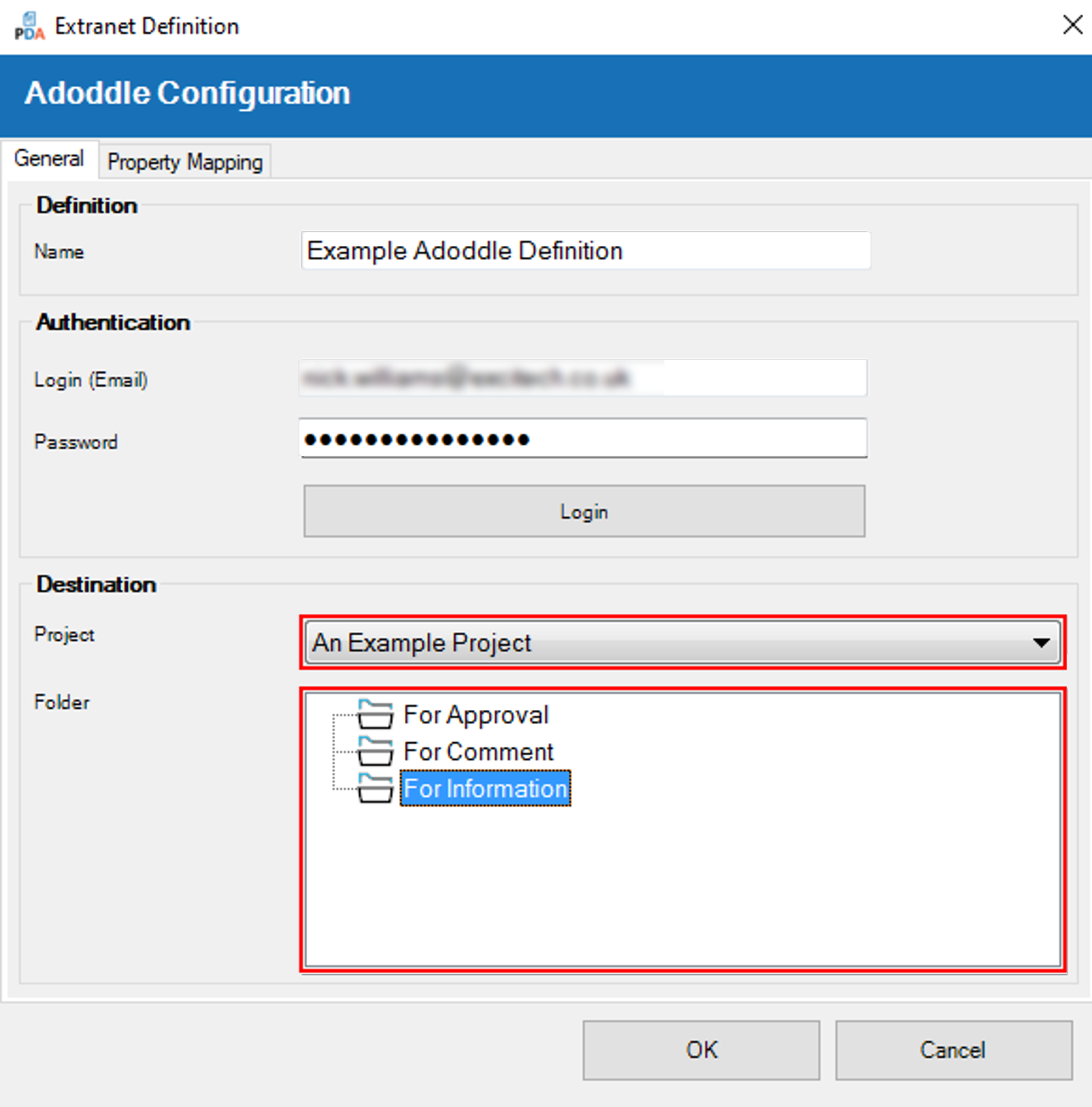
Task: Click the Cancel button
Action: tap(953, 1050)
